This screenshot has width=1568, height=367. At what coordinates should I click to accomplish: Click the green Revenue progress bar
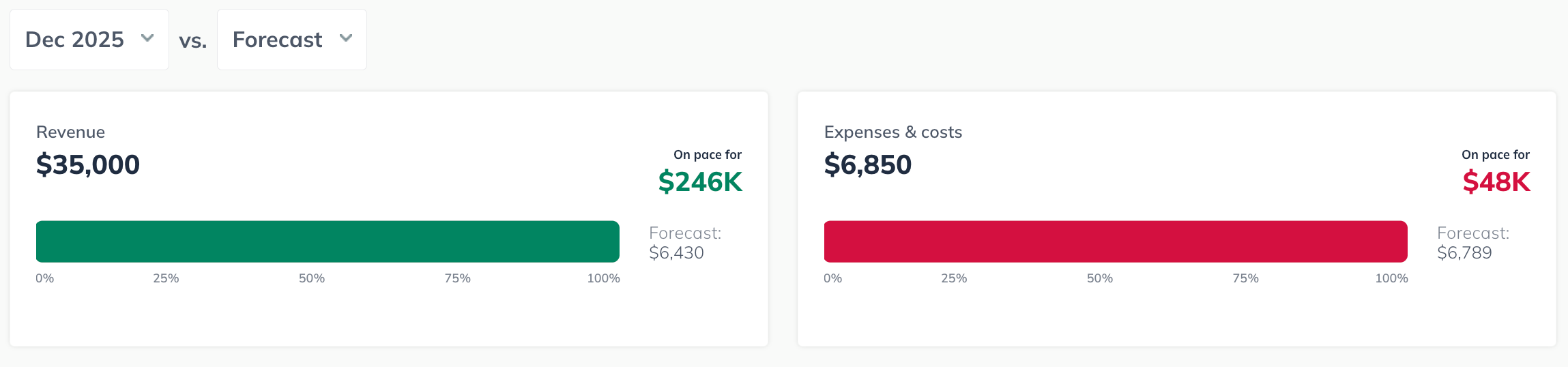pyautogui.click(x=328, y=241)
